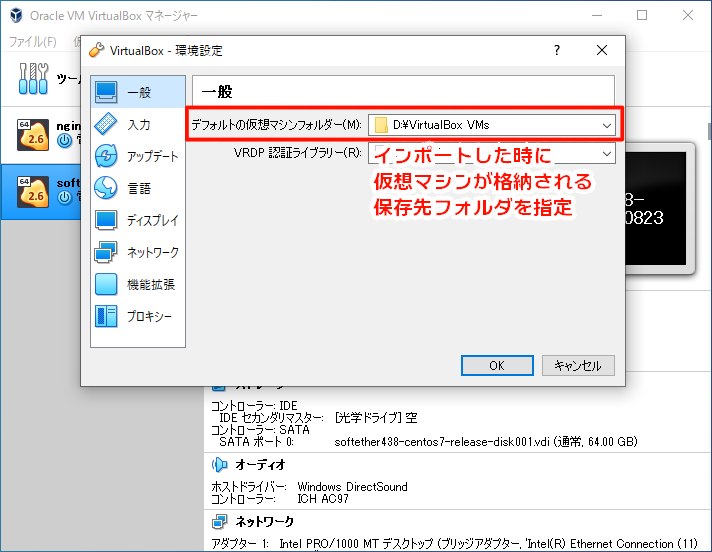Click the VRDP 認証ライブラリー(R) label
712x552 pixels.
(298, 153)
